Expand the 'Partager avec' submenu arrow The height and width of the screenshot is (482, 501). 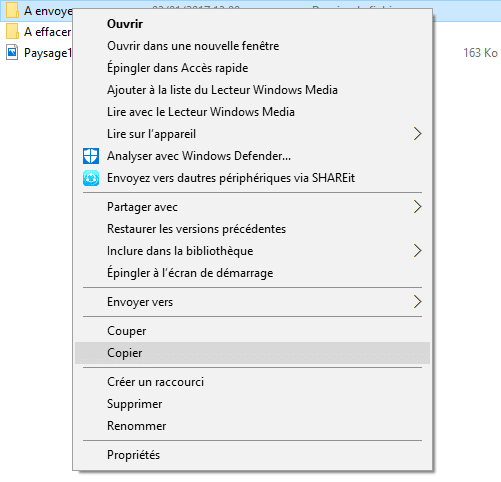417,207
